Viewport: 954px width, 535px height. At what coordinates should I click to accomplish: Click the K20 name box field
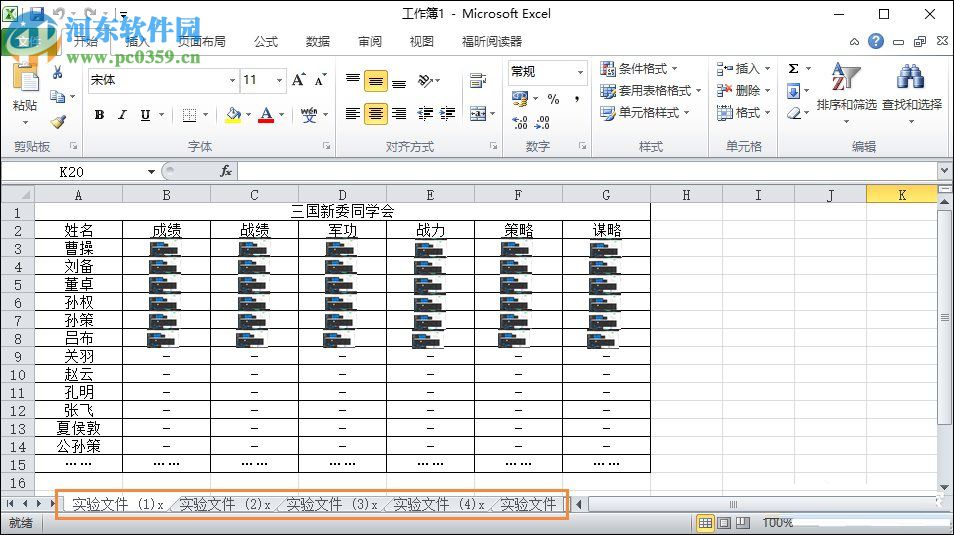click(78, 172)
